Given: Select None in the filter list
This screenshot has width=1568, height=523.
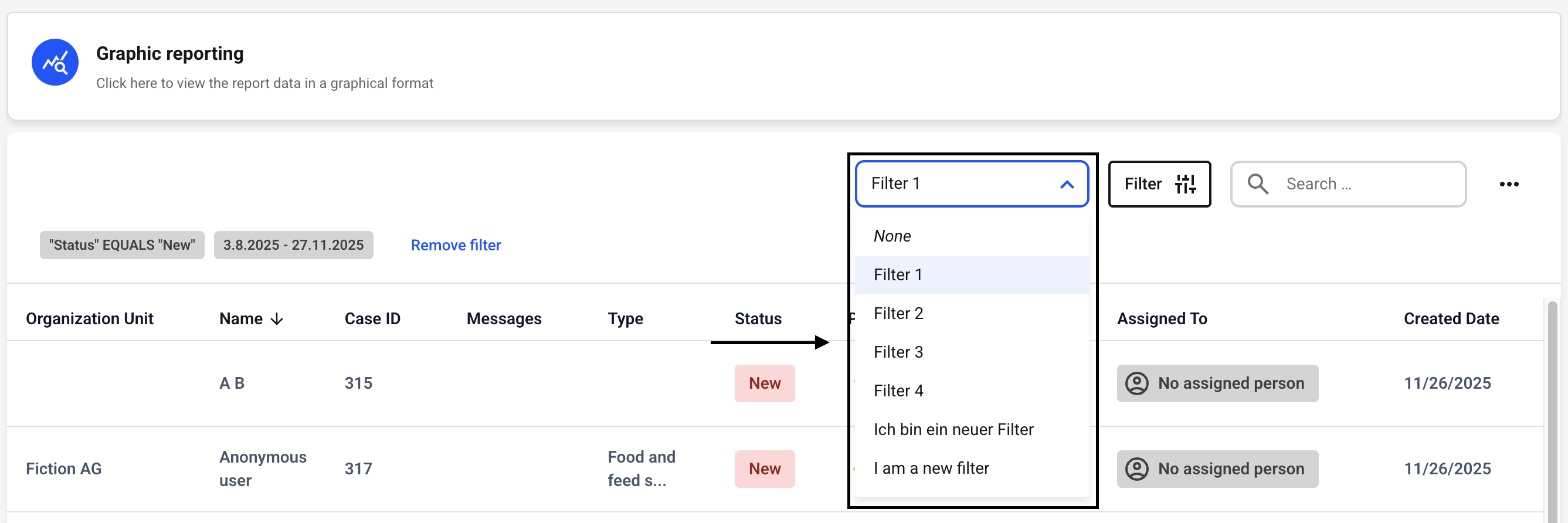Looking at the screenshot, I should [892, 236].
